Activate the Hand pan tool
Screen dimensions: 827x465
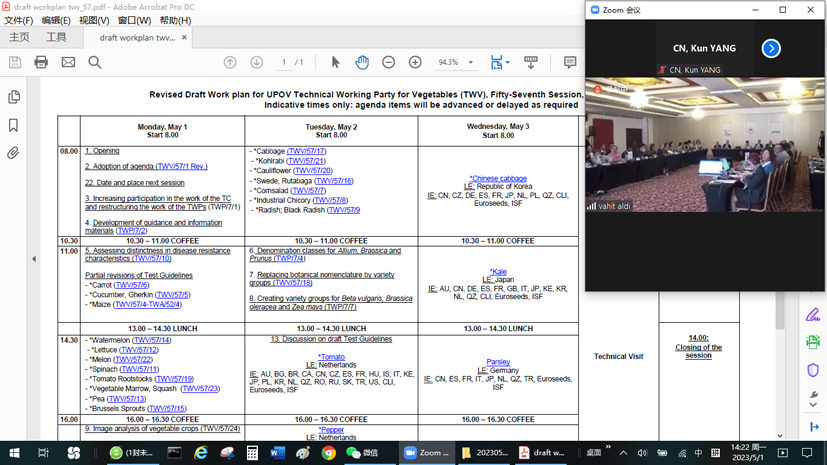click(362, 62)
